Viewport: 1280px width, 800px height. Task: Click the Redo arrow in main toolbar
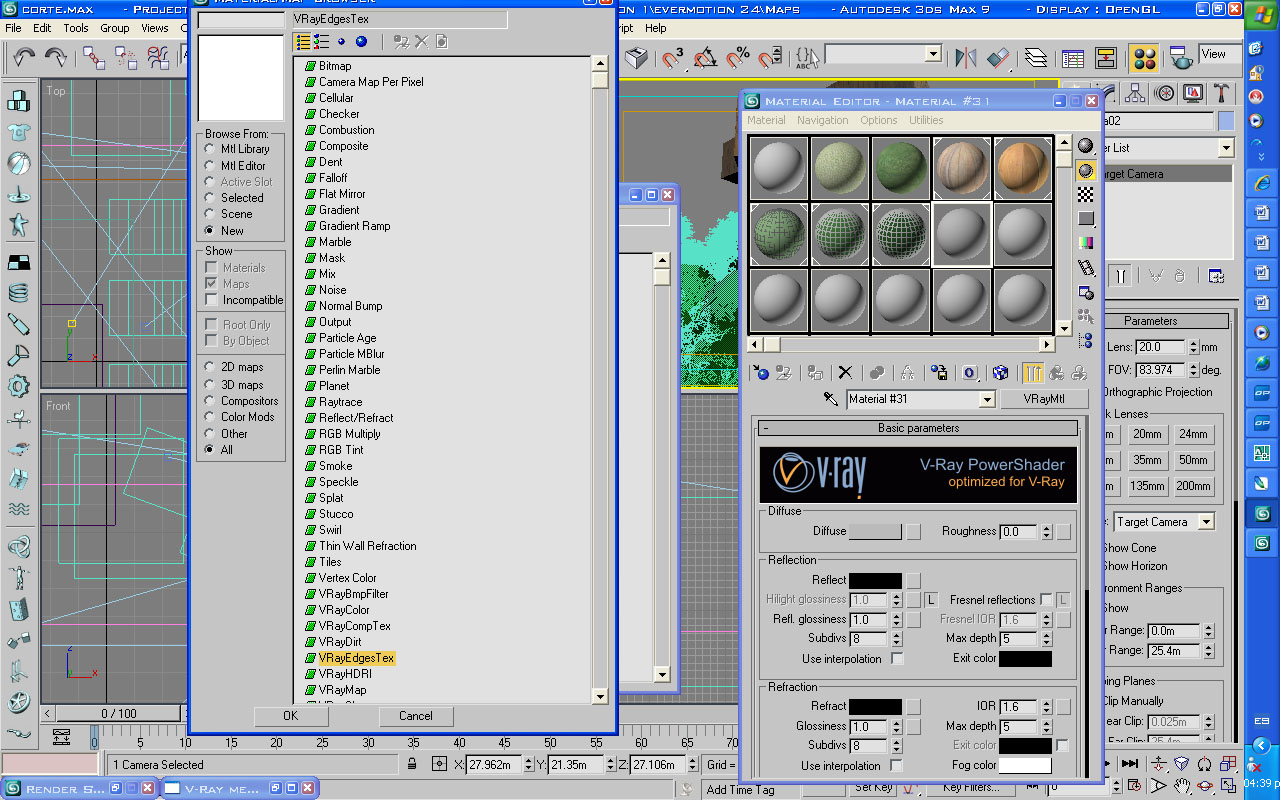[56, 58]
